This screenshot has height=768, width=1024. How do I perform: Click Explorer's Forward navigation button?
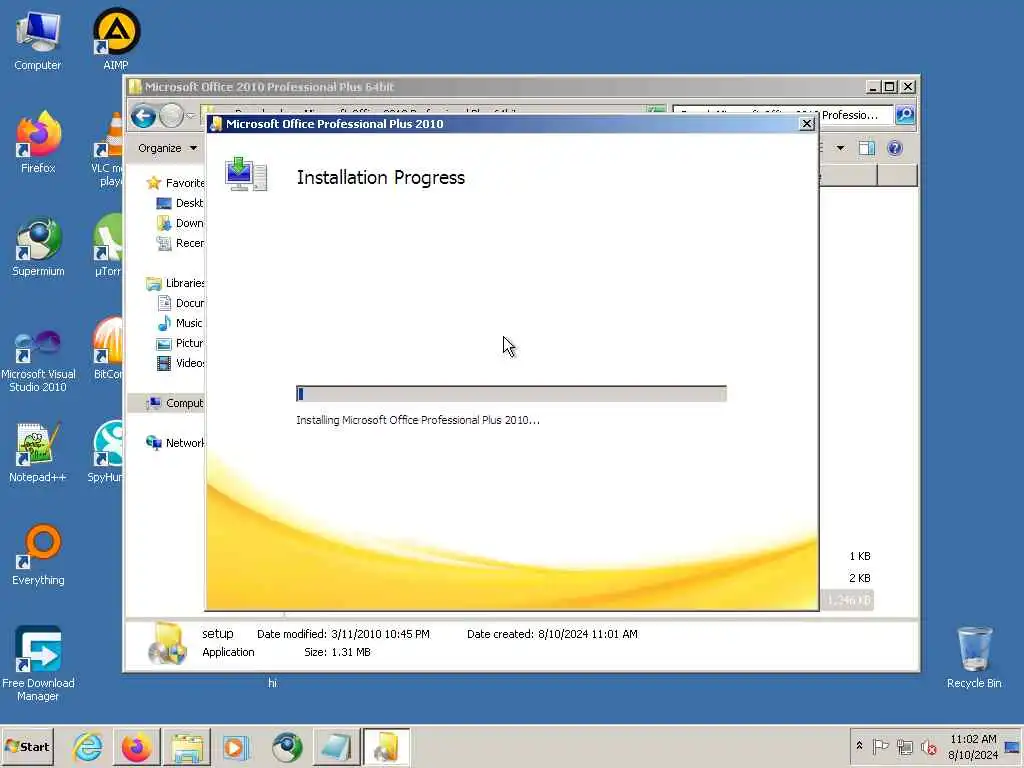(171, 116)
